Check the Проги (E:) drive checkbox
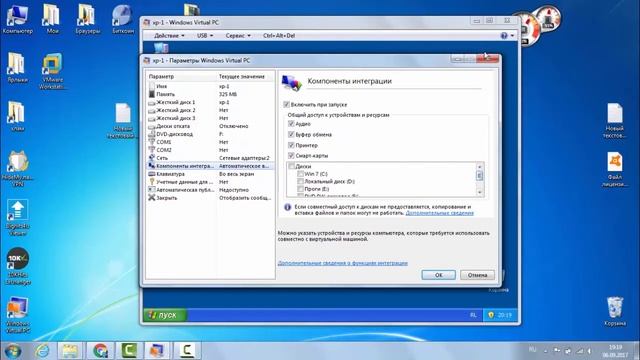 tap(300, 189)
